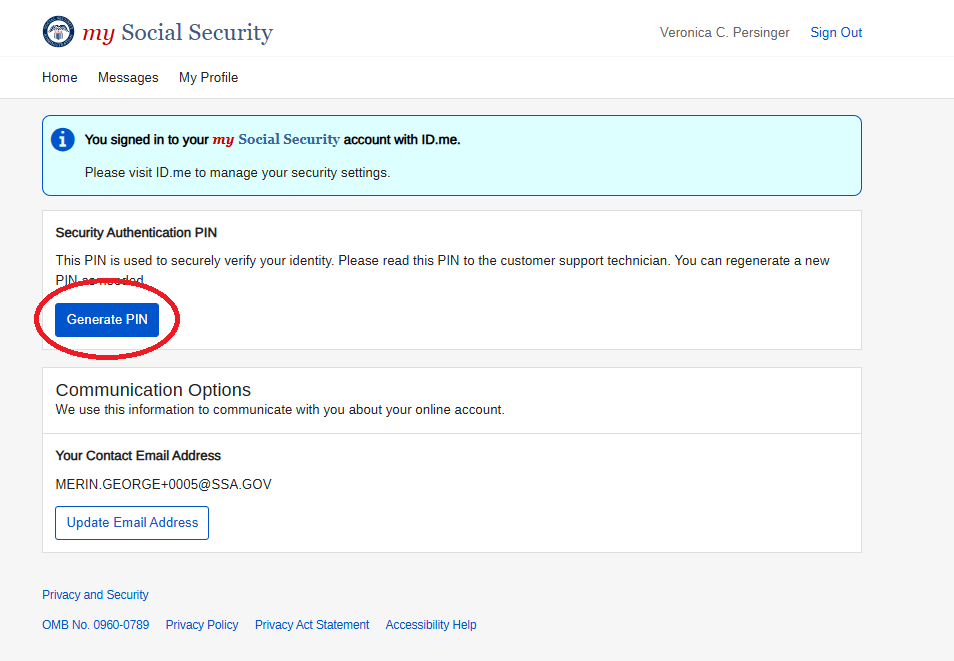Open the Accessibility Help link
The image size is (954, 661).
[431, 625]
